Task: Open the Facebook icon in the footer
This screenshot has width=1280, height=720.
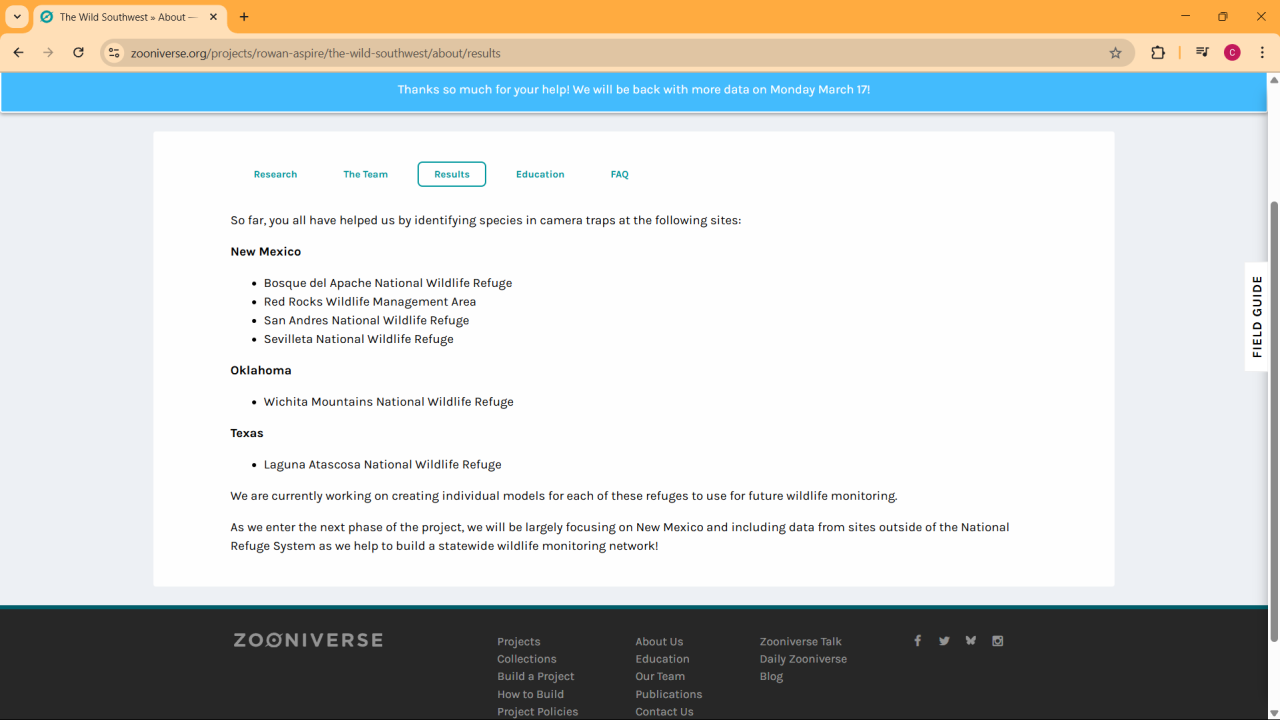Action: click(917, 641)
